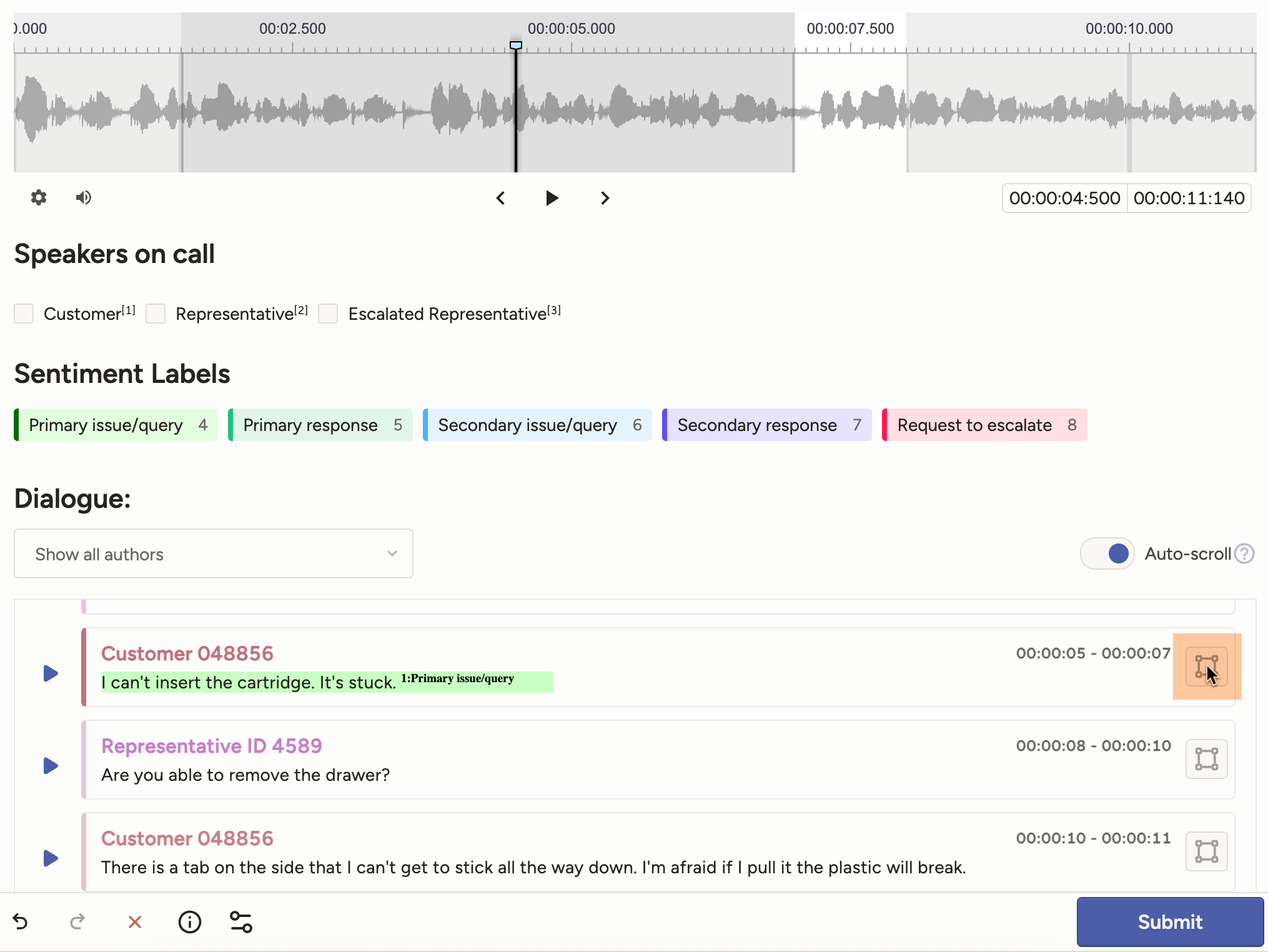
Task: Skip forward with the next chevron
Action: coord(604,198)
